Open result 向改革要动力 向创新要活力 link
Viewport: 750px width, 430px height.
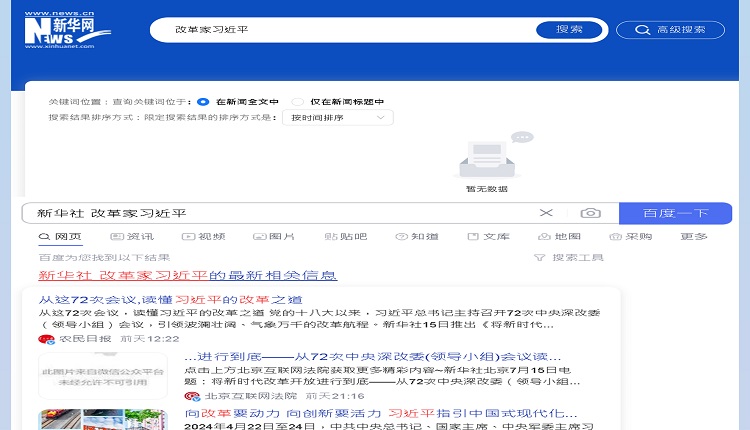(381, 413)
